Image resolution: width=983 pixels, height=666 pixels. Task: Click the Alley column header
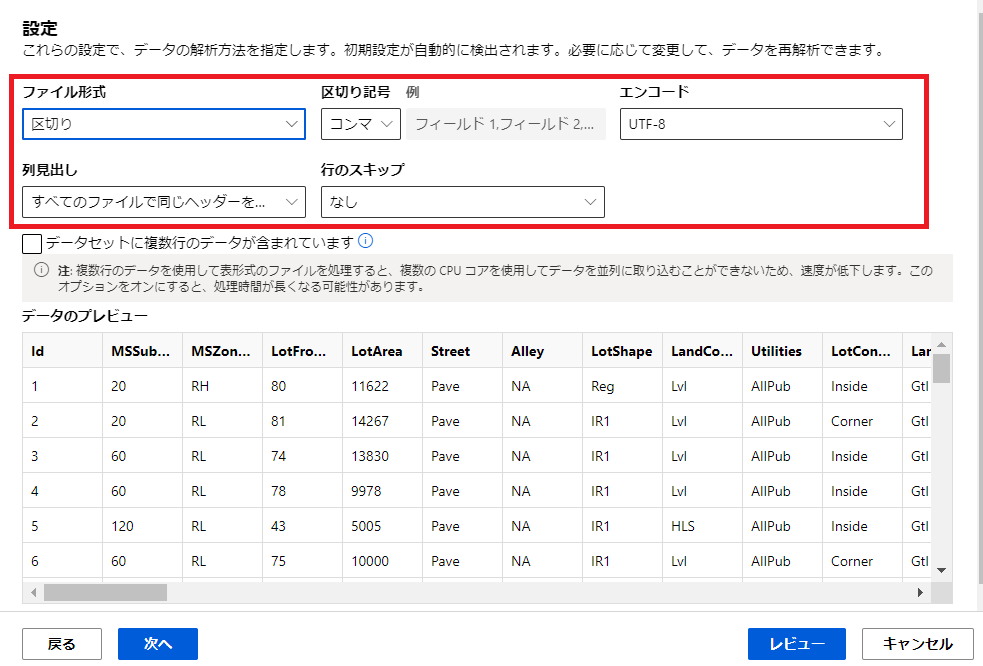(542, 351)
